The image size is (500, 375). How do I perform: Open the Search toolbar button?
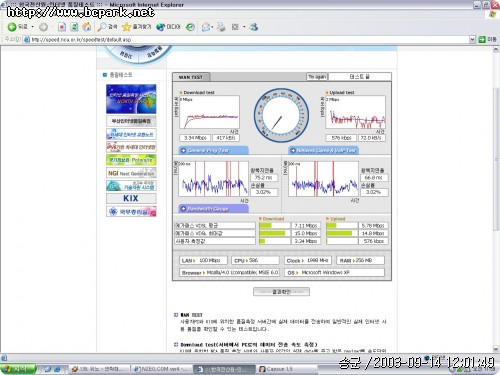tap(107, 27)
